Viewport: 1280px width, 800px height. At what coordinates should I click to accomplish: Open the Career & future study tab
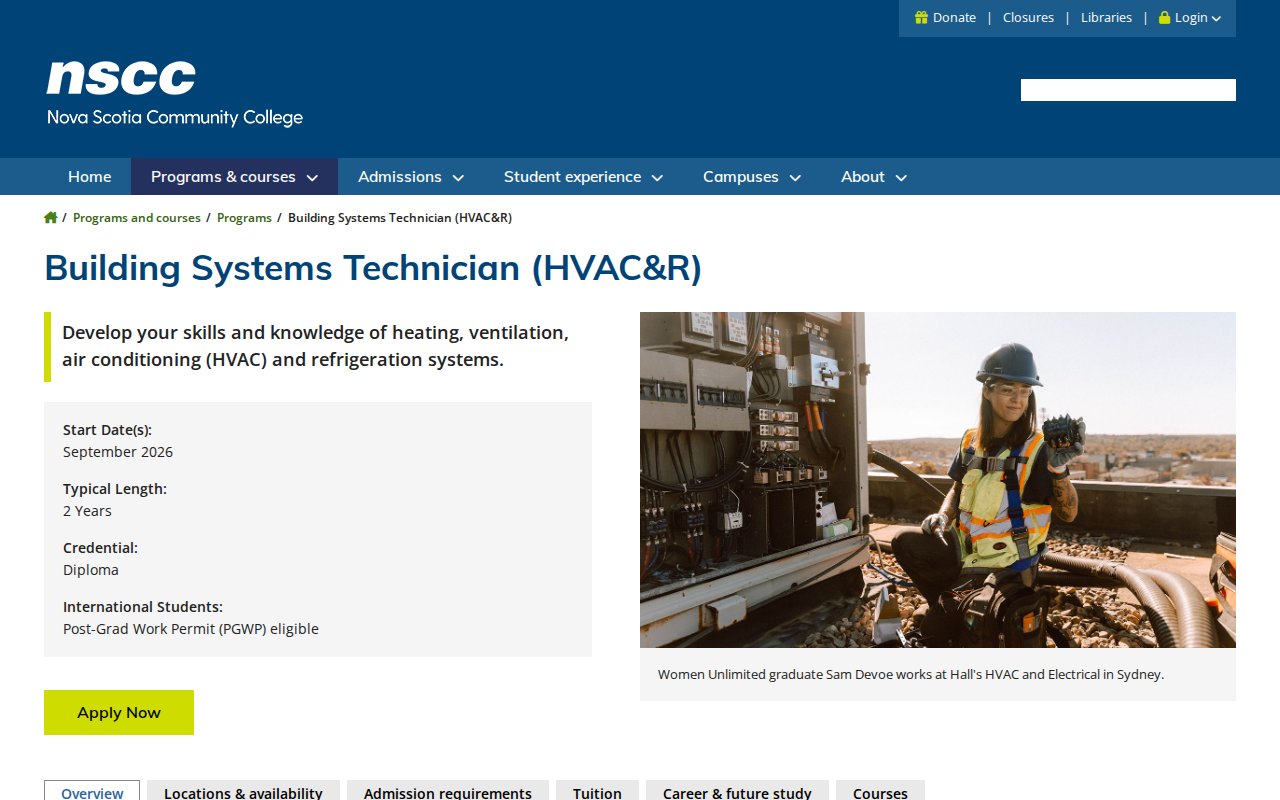[737, 792]
